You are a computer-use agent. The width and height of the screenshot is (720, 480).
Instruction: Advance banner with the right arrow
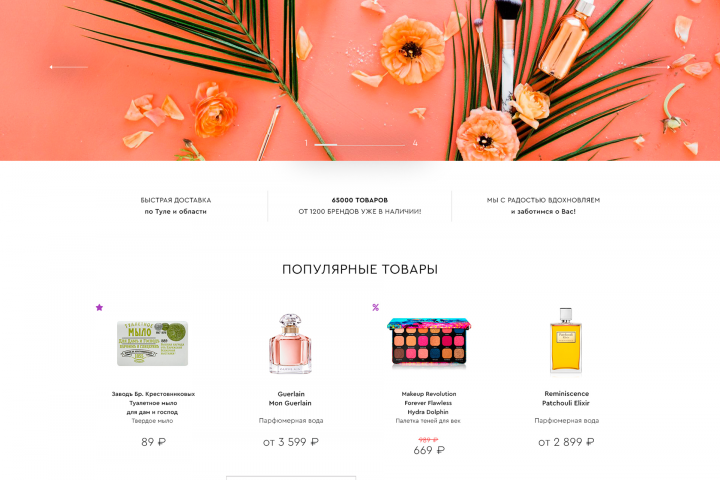(651, 67)
